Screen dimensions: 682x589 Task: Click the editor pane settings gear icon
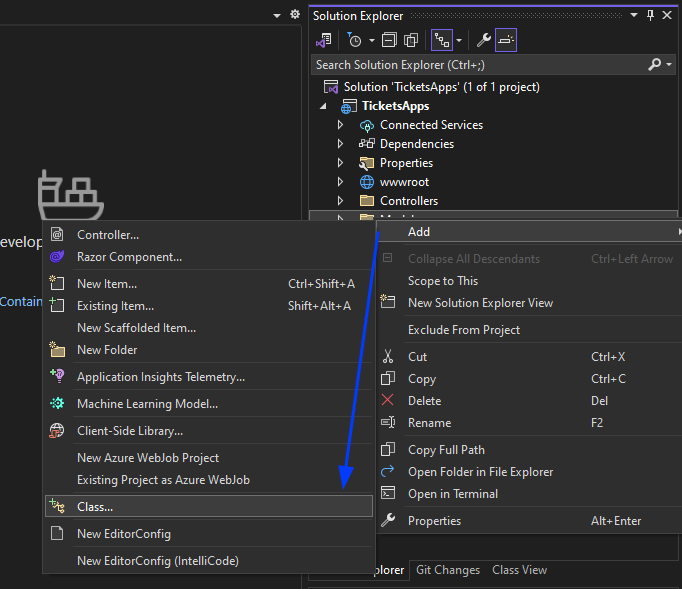295,15
